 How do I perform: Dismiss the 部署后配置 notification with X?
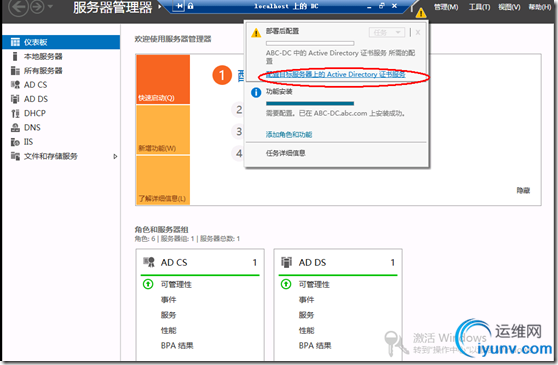pos(418,32)
